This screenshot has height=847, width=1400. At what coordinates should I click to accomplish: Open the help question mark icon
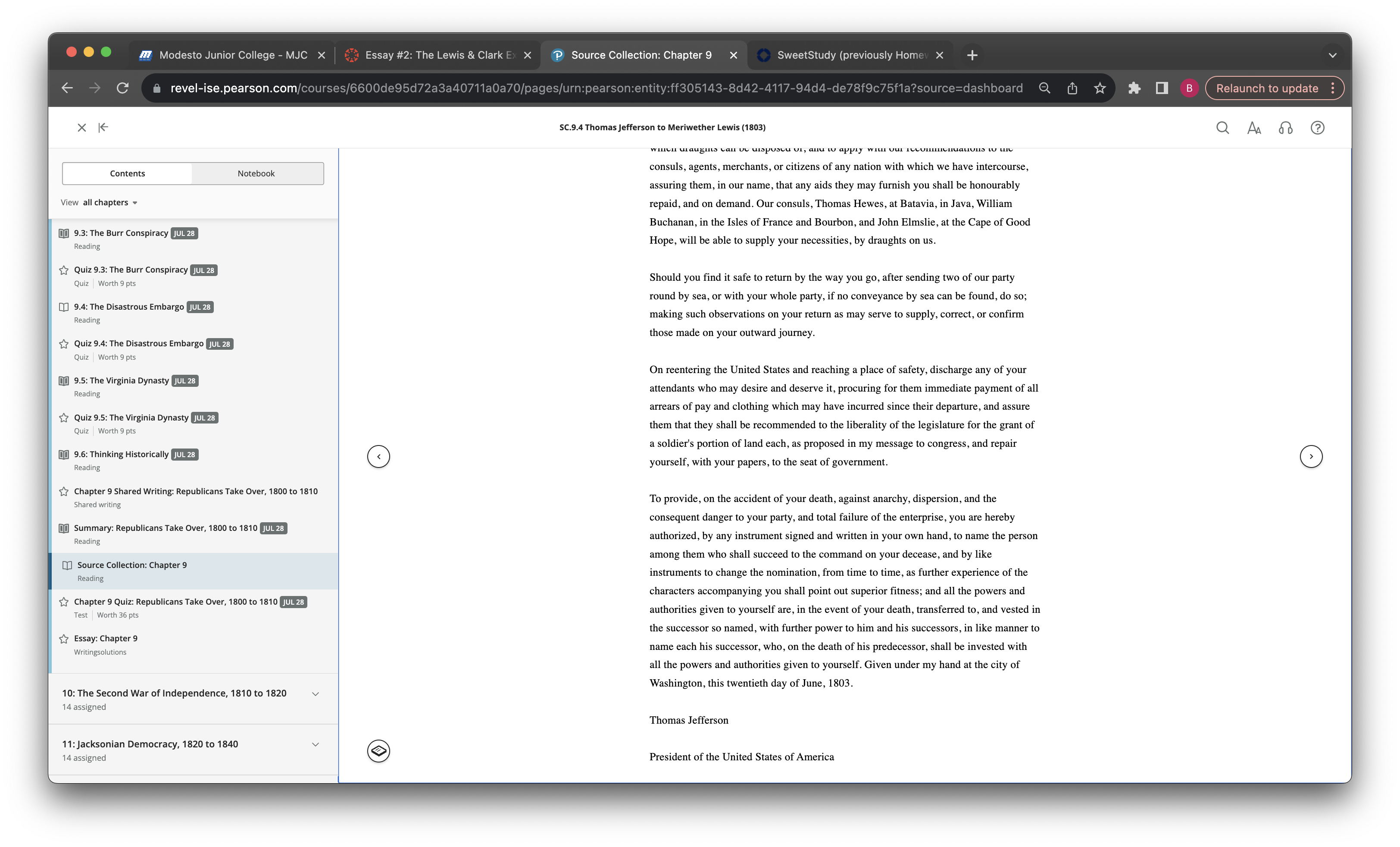coord(1317,127)
